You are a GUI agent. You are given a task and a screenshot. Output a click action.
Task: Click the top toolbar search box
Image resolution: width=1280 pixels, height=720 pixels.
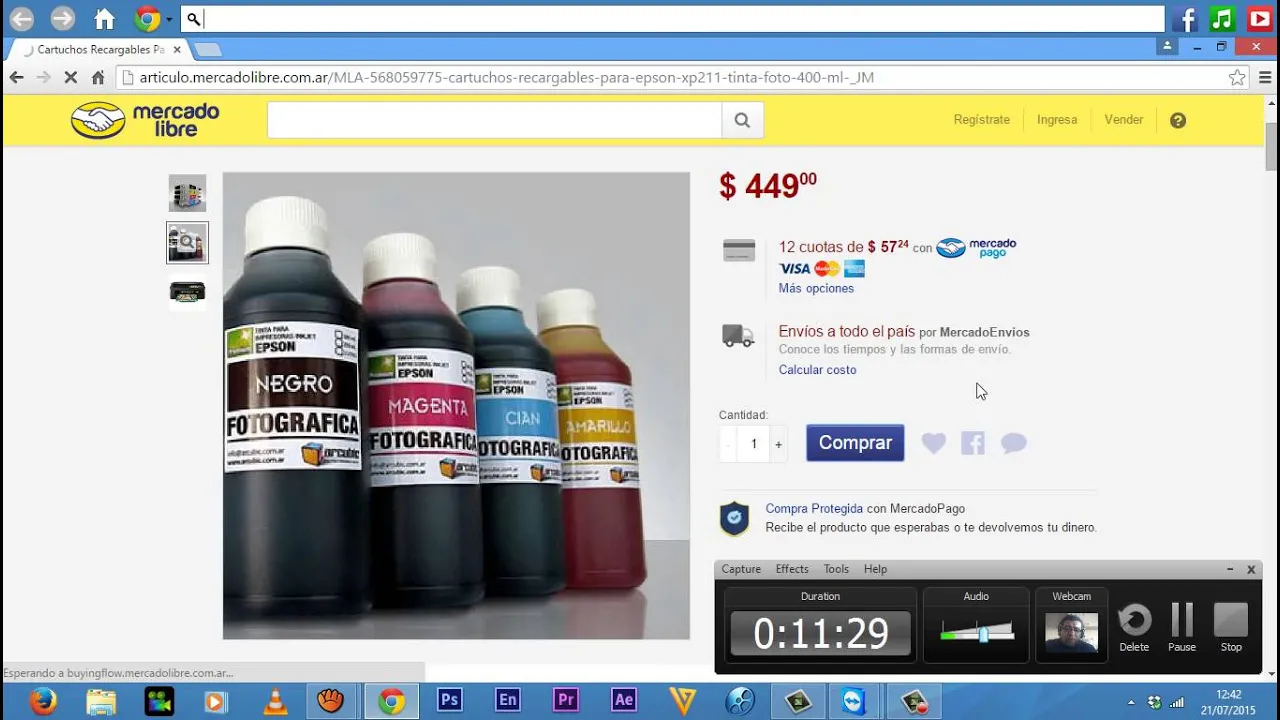[x=672, y=18]
